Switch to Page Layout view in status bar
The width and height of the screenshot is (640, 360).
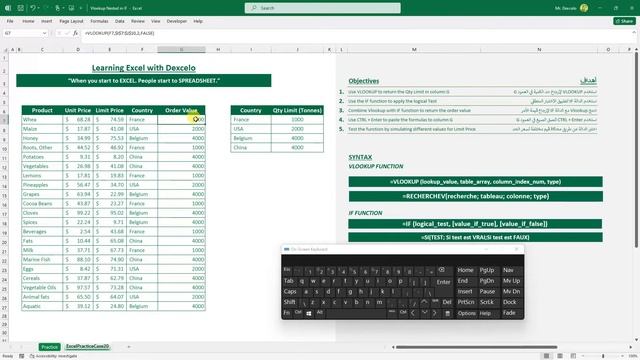560,356
